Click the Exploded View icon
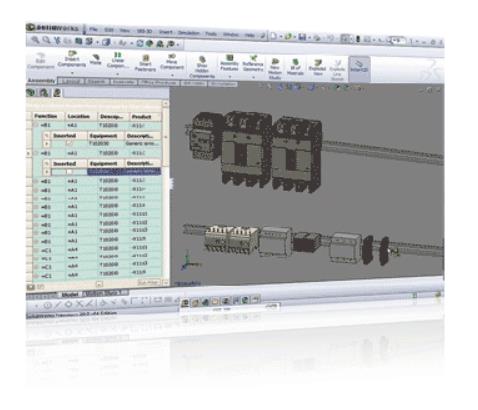 (x=317, y=68)
